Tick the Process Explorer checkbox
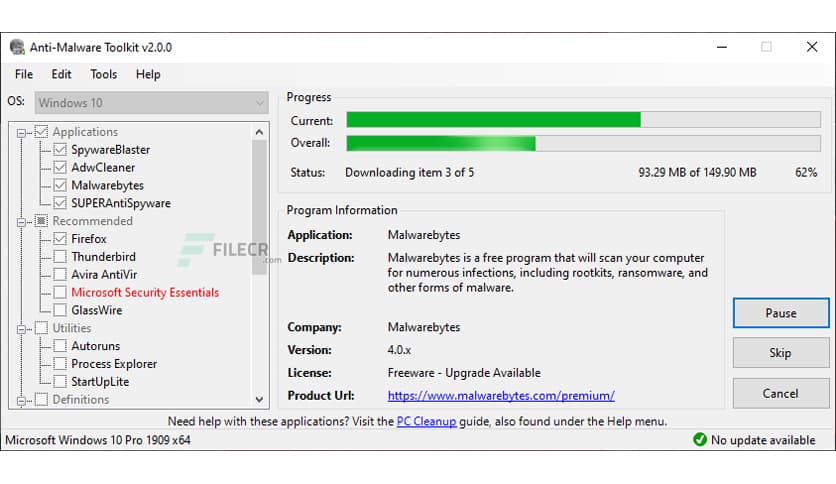836x484 pixels. tap(60, 364)
